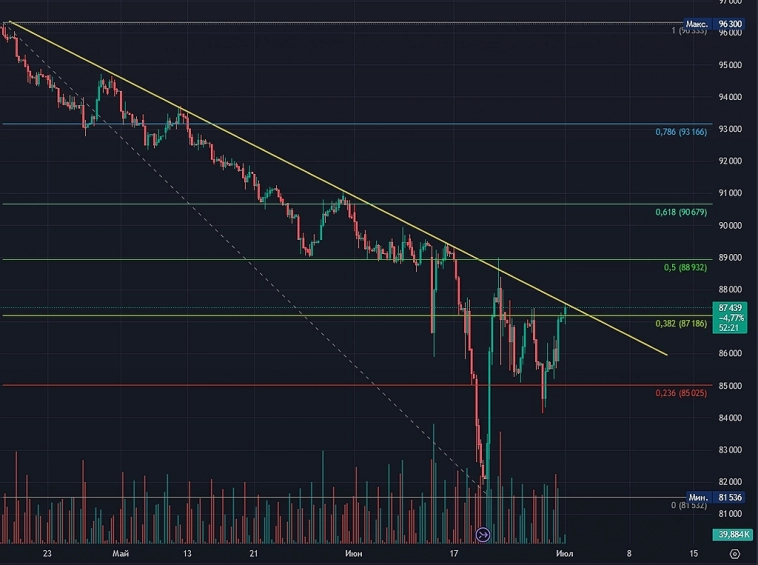Click the 1 (96 333) Fibonacci top label
The height and width of the screenshot is (565, 758).
click(x=689, y=31)
